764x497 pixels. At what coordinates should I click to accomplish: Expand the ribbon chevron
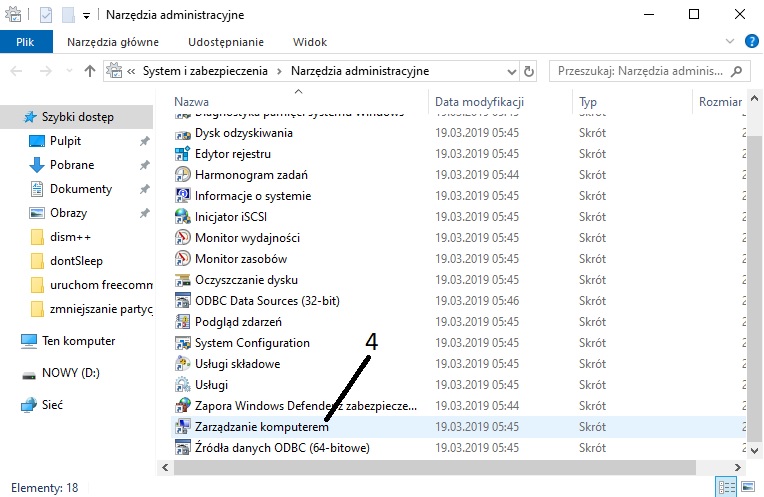[730, 41]
